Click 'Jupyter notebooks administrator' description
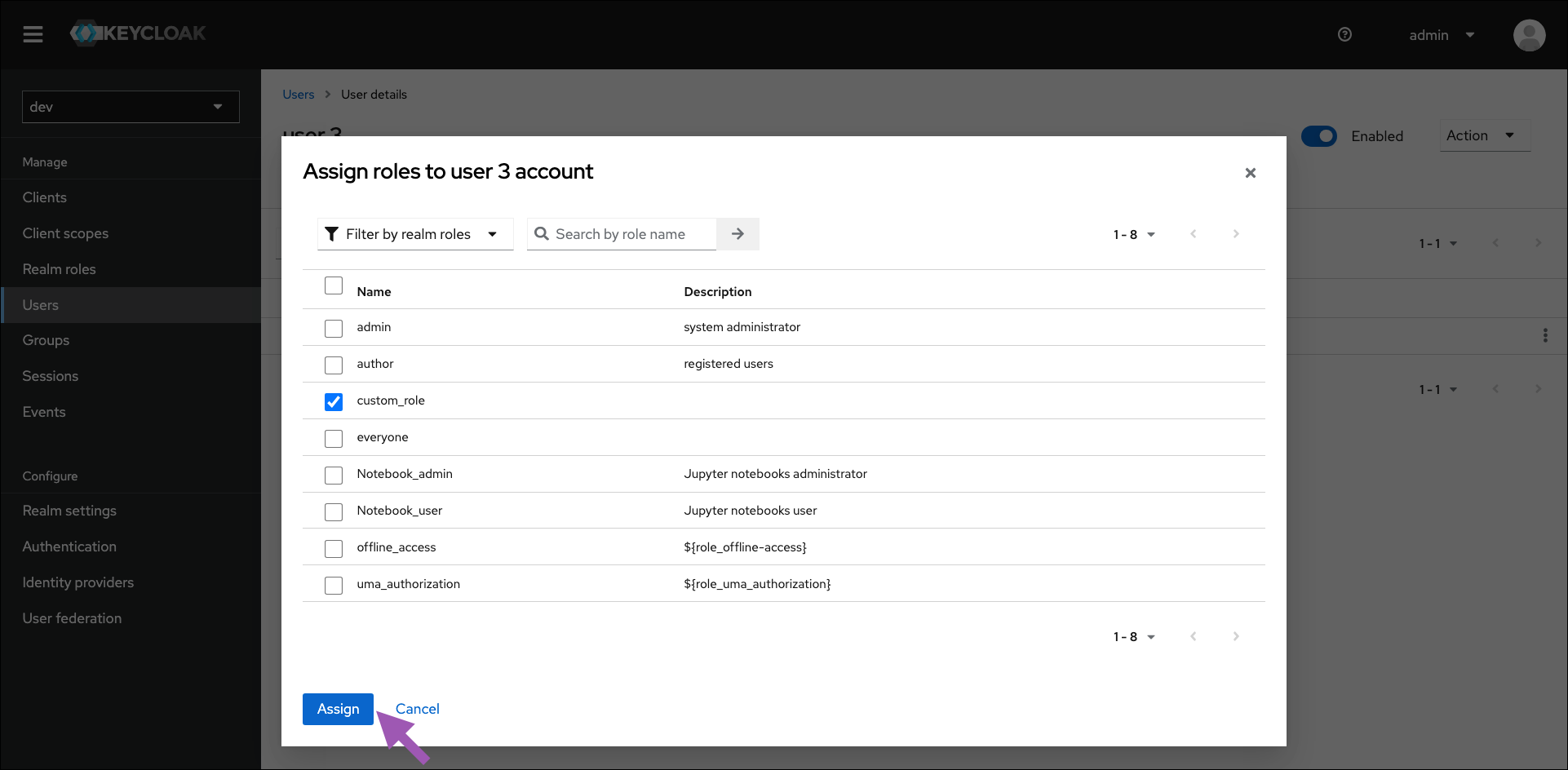This screenshot has width=1568, height=770. pyautogui.click(x=775, y=474)
